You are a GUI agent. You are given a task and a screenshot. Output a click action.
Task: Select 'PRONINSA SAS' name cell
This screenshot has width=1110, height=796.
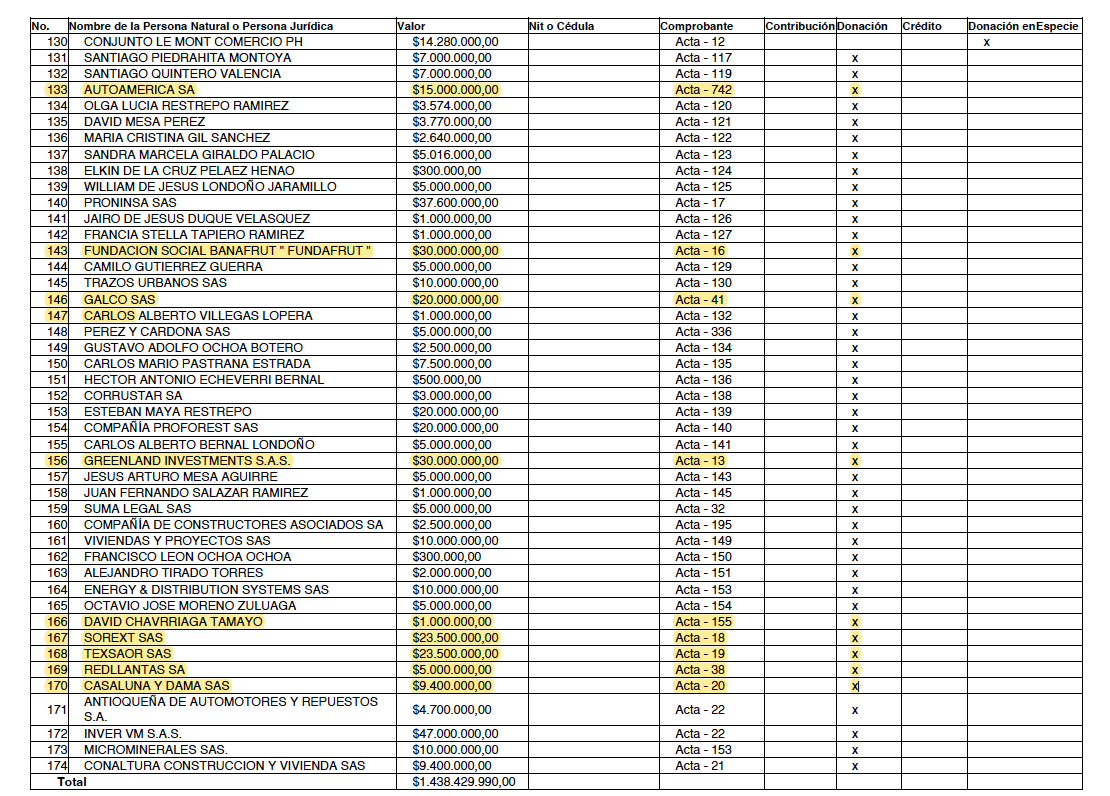tap(130, 203)
